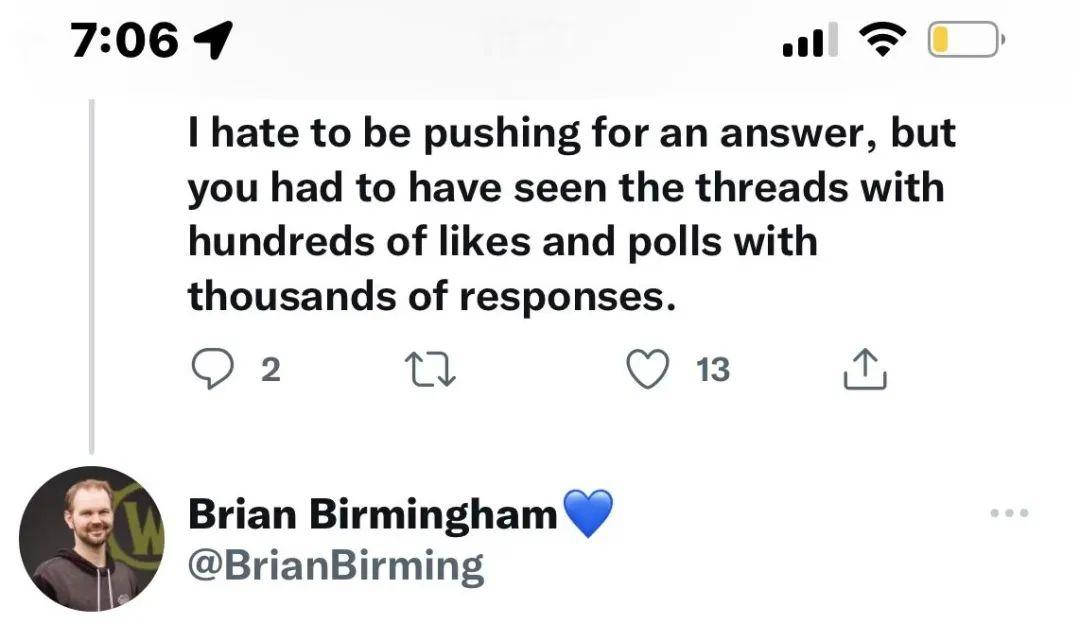Tap the location arrow status icon
This screenshot has width=1080, height=641.
click(x=212, y=41)
